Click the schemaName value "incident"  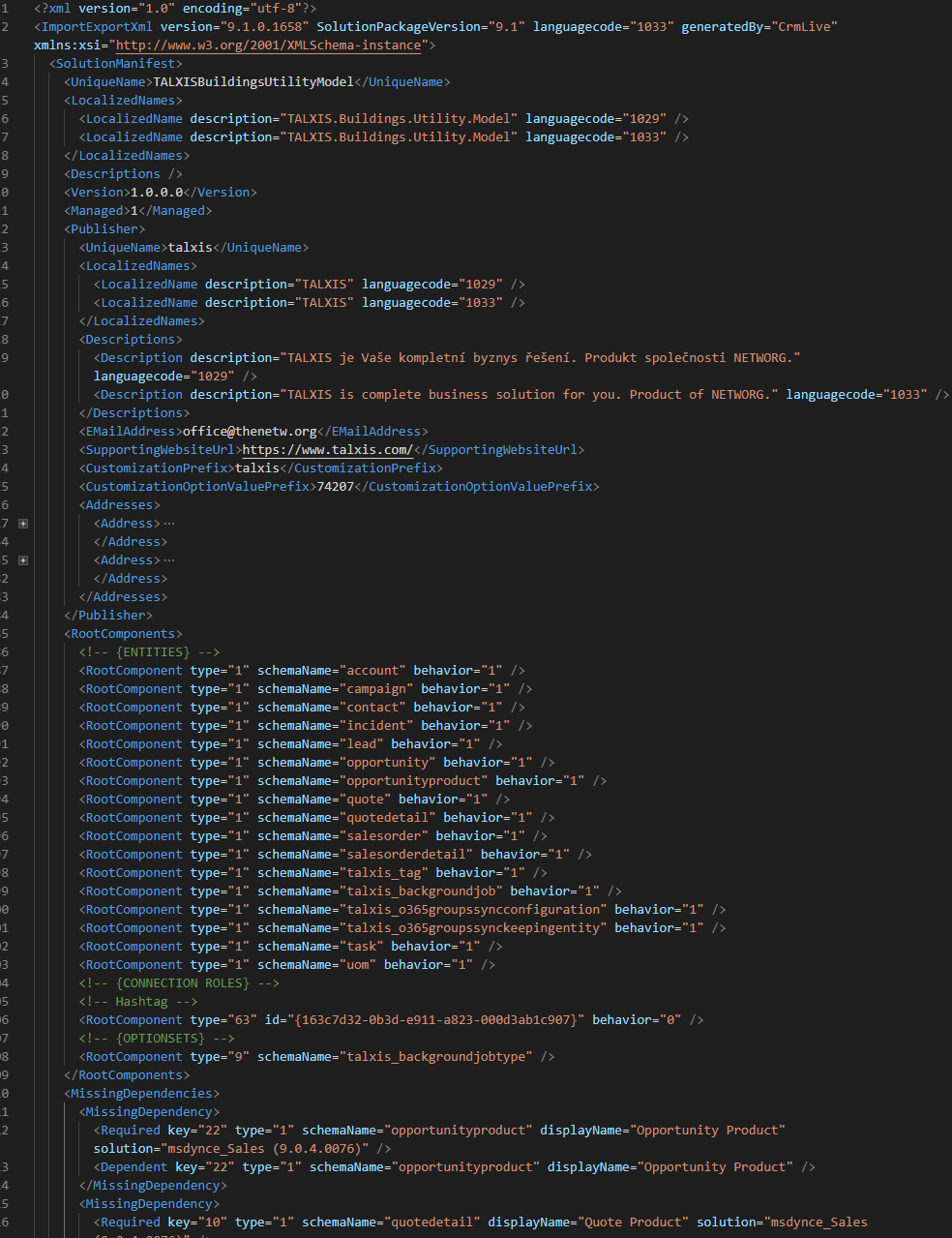[x=376, y=726]
